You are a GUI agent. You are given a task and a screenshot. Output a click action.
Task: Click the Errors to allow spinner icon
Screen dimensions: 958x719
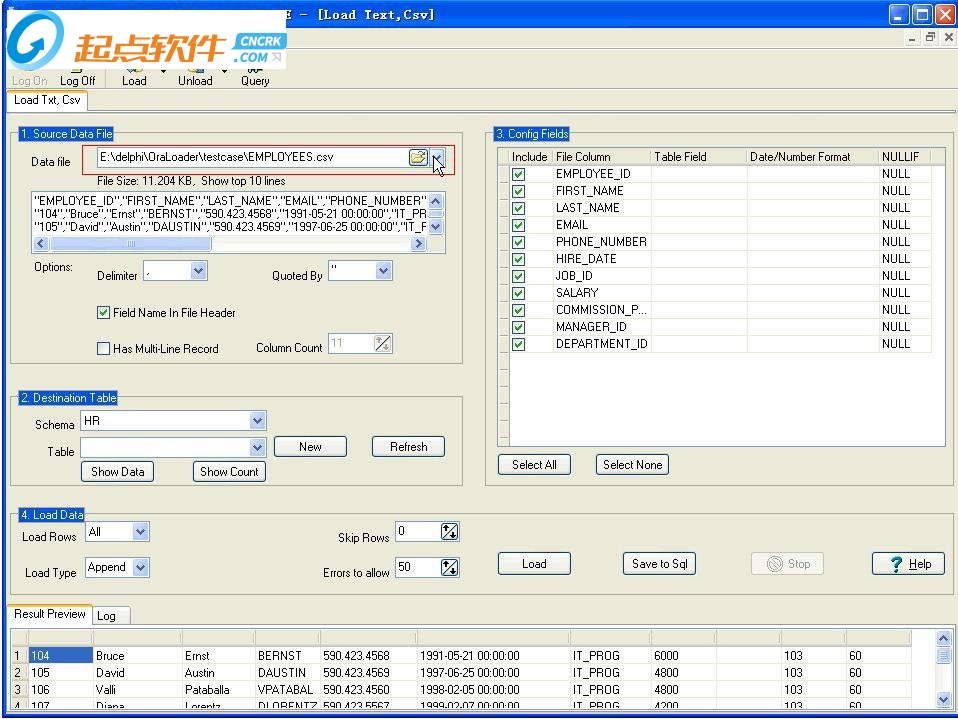coord(449,567)
